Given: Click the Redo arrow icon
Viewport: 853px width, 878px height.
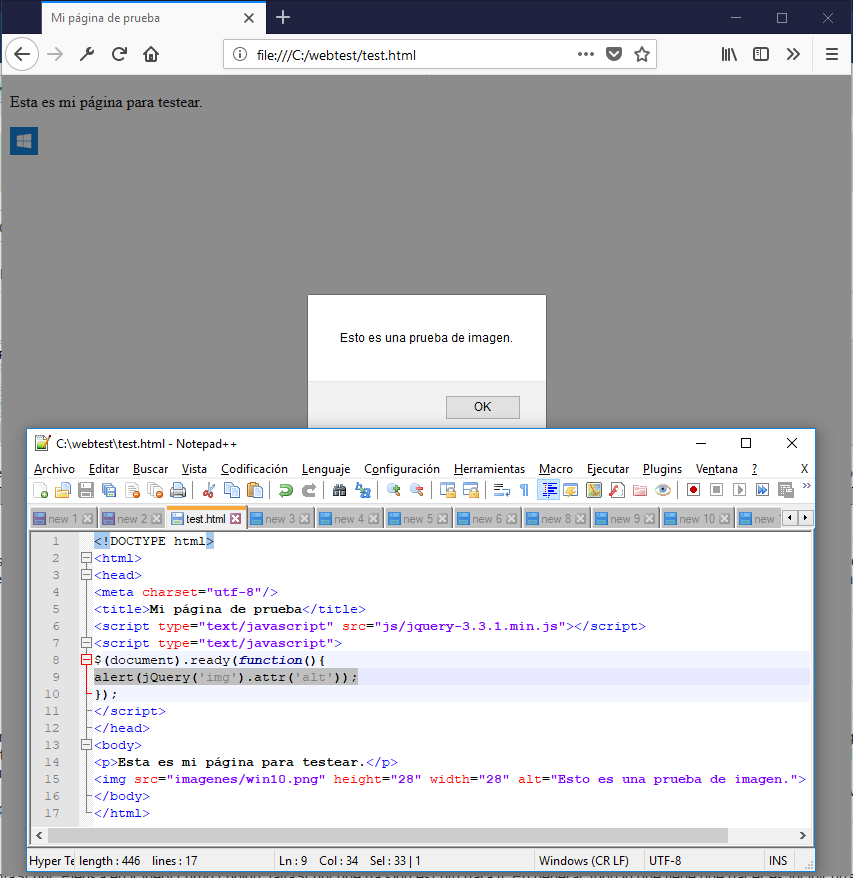Looking at the screenshot, I should pyautogui.click(x=309, y=491).
